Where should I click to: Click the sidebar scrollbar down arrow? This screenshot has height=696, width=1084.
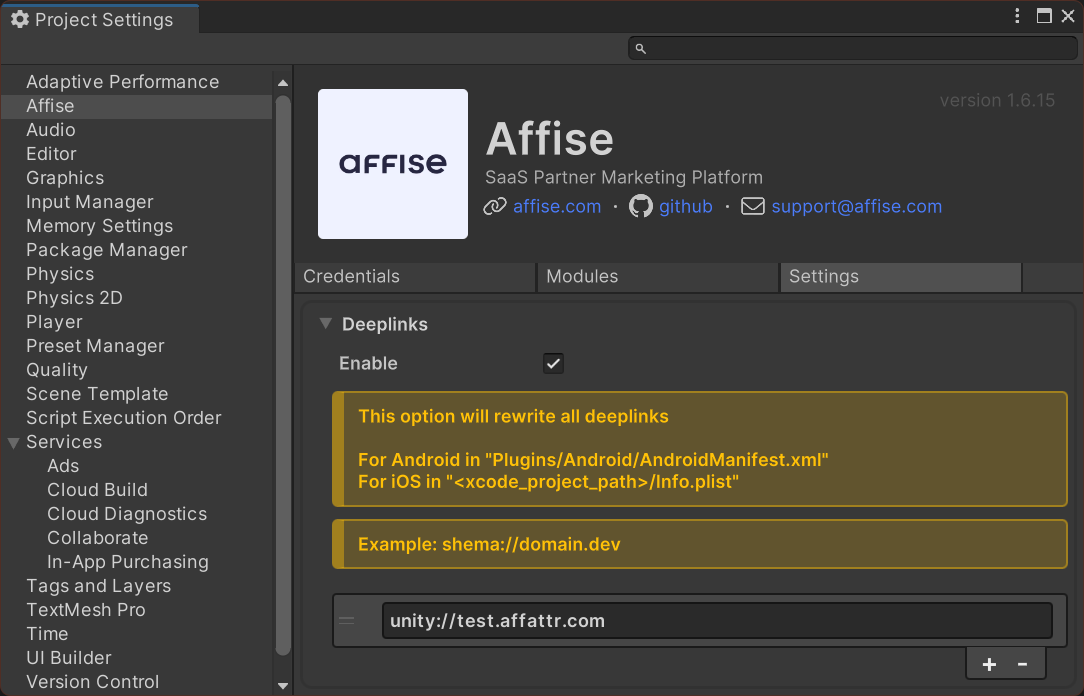pos(282,687)
